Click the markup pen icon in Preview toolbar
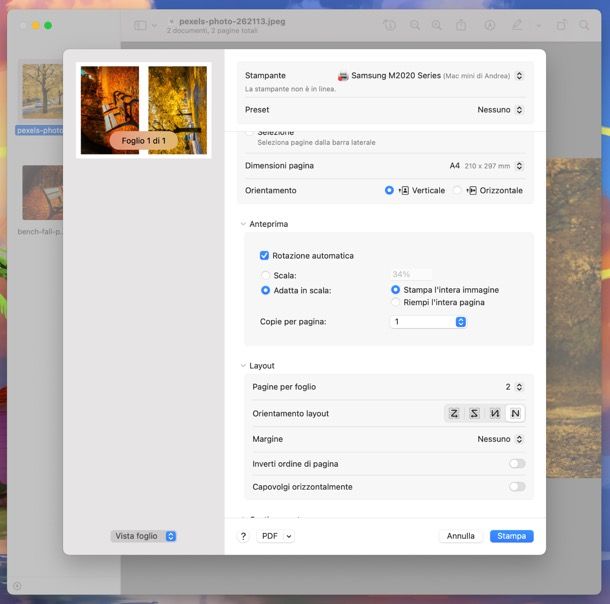Screen dimensions: 610x604 (517, 25)
